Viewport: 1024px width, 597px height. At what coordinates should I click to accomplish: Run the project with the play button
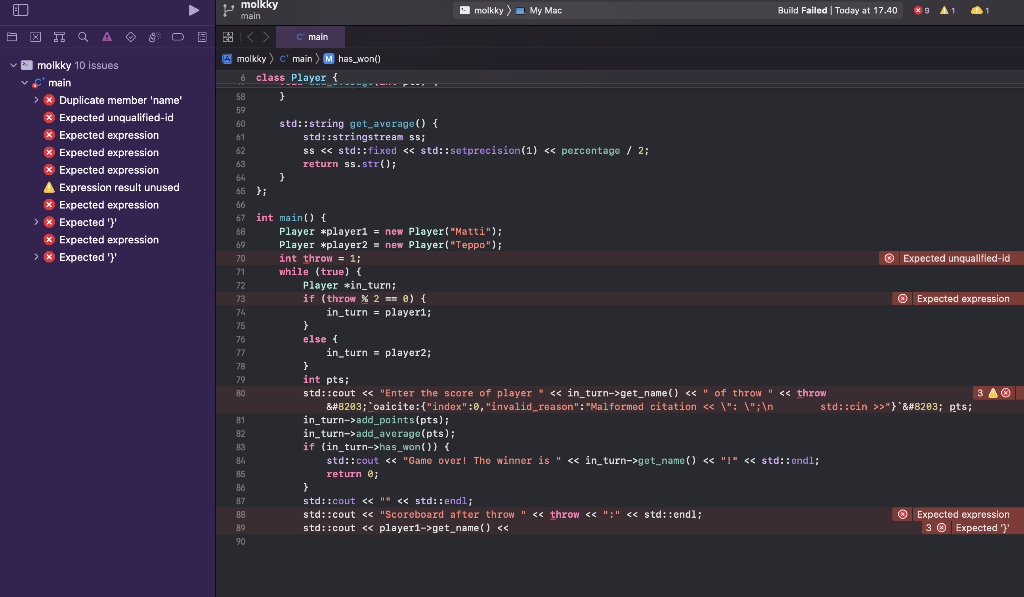click(194, 10)
